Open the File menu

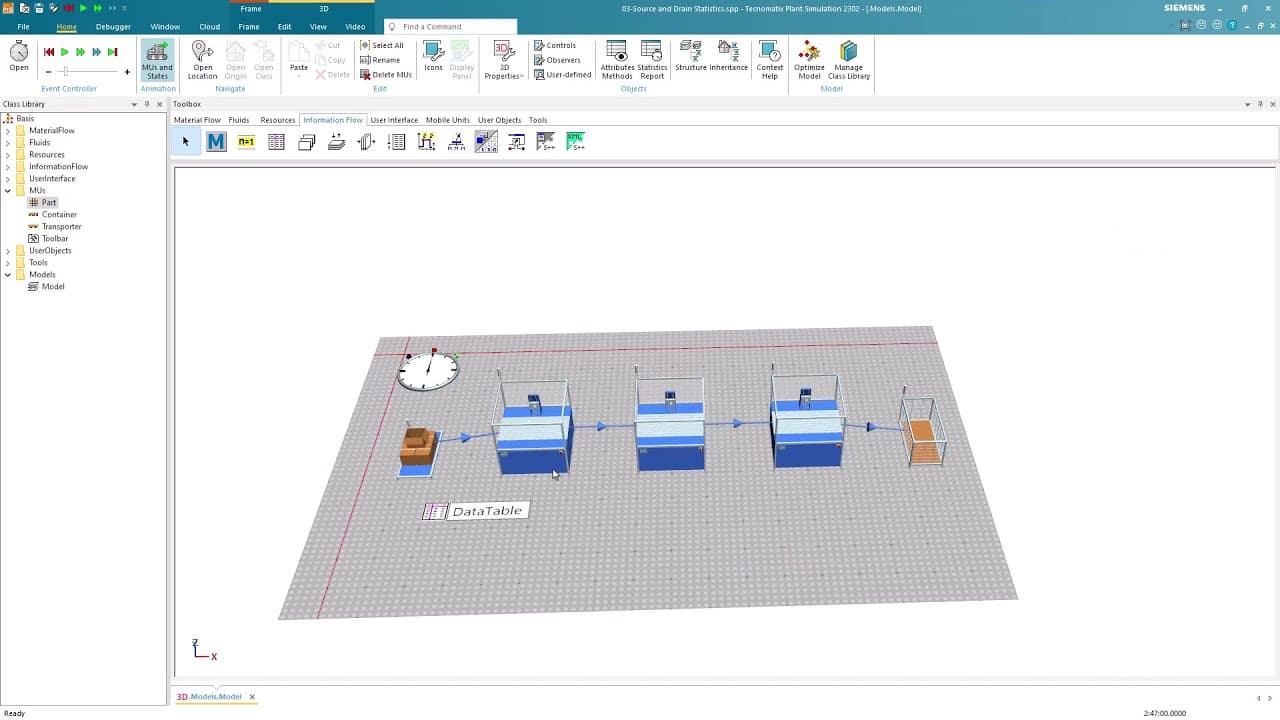23,27
